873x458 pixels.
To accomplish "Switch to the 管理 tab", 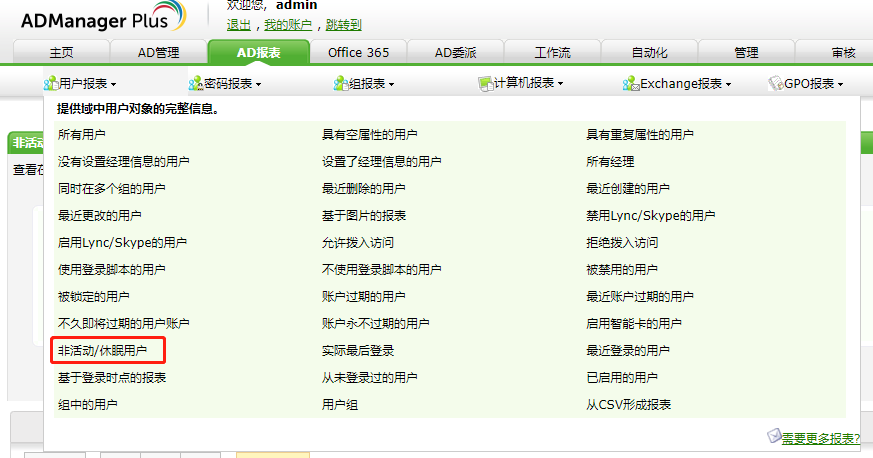I will tap(746, 52).
